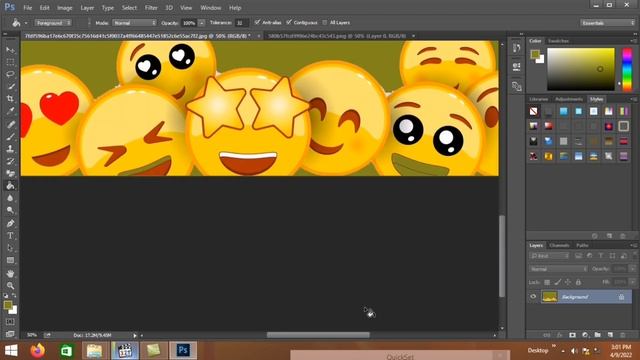640x360 pixels.
Task: Create new adjustment layer icon
Action: click(585, 335)
